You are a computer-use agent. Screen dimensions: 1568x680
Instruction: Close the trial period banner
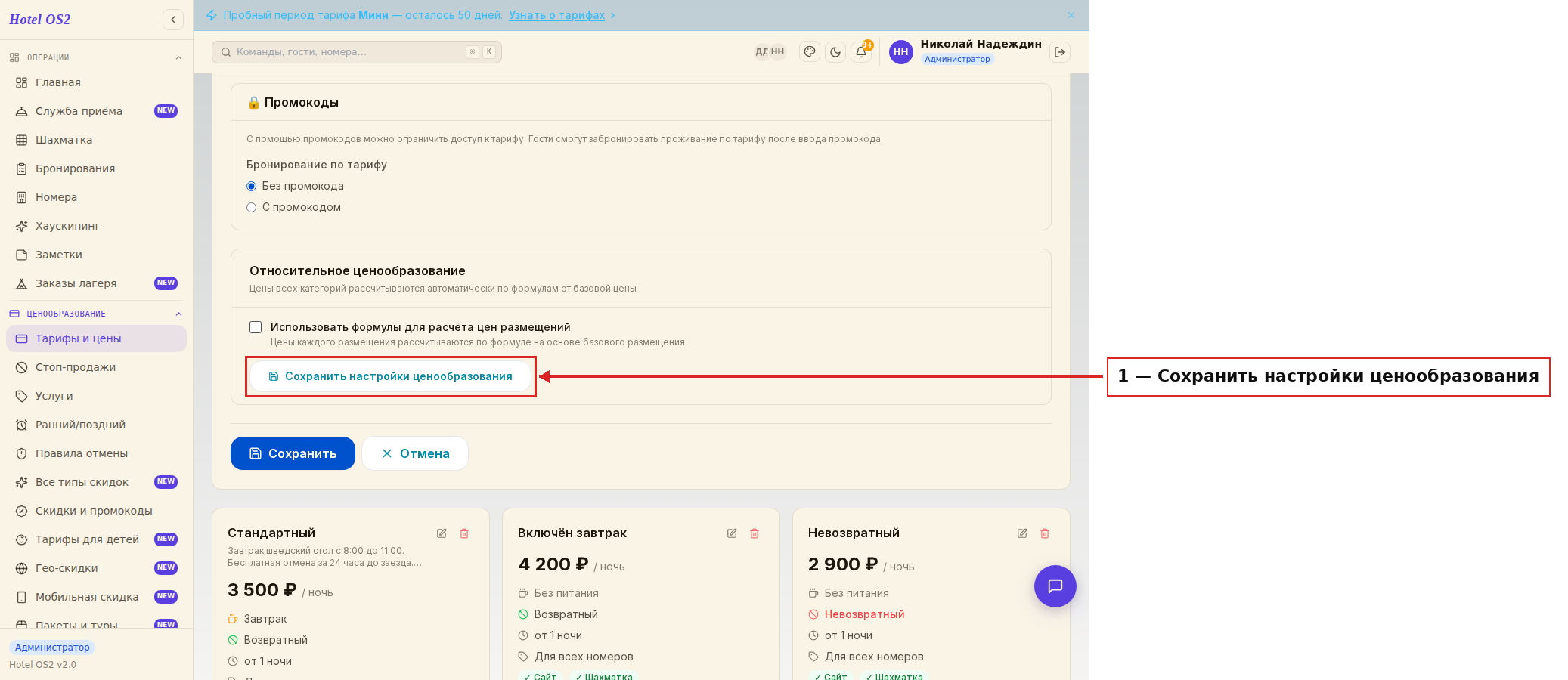(1071, 15)
